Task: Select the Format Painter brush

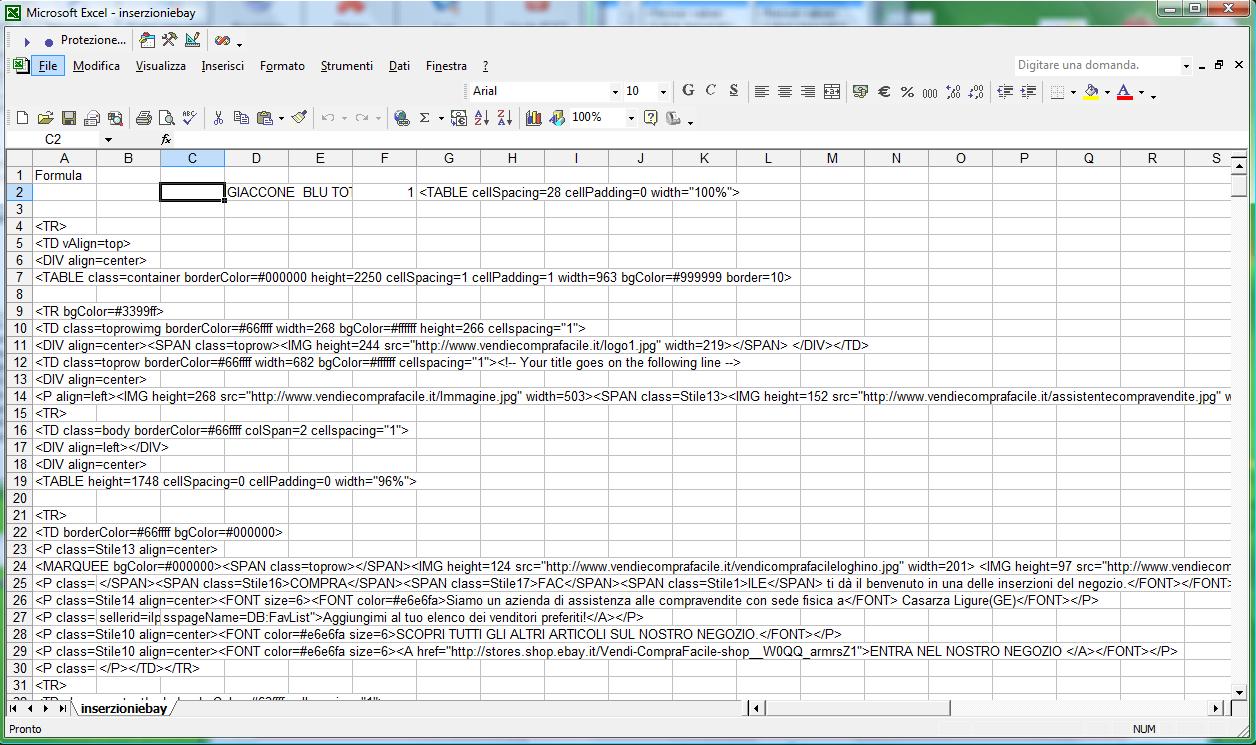Action: (x=299, y=118)
